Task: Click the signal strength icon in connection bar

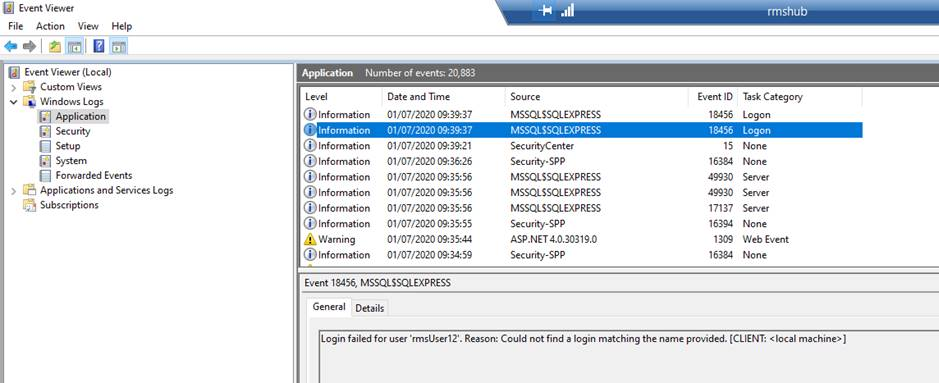Action: (567, 10)
